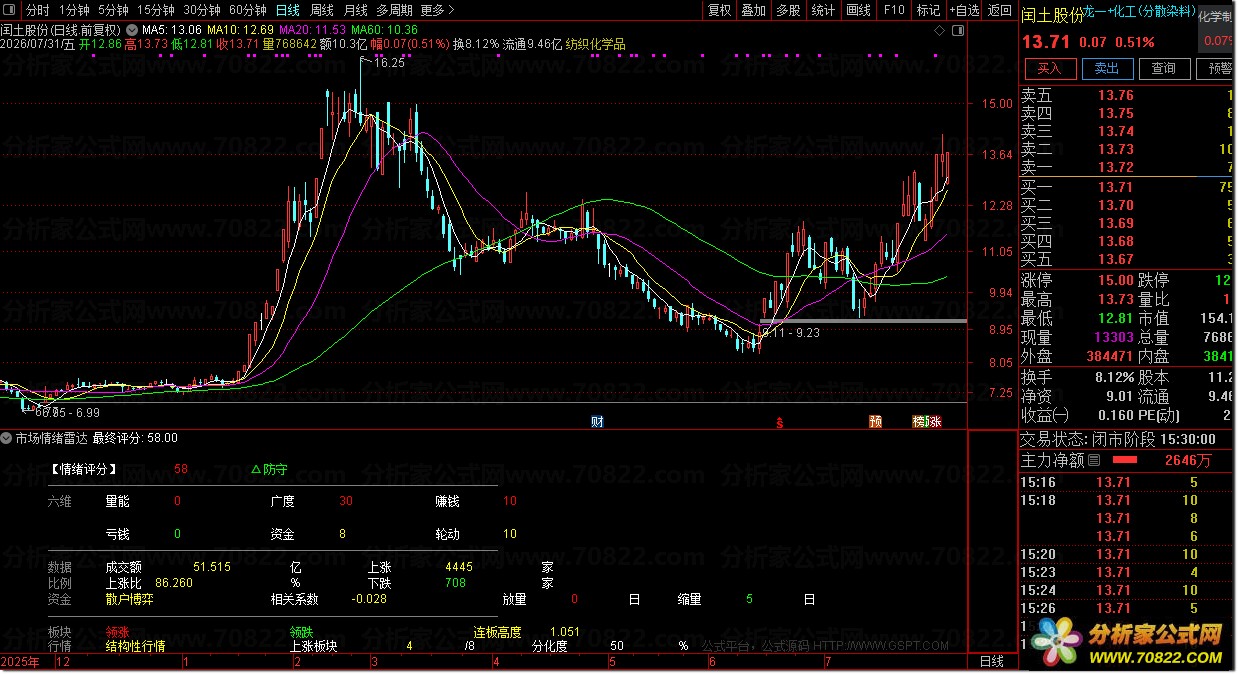The image size is (1239, 674).
Task: Click the 标记 mark button
Action: point(928,10)
